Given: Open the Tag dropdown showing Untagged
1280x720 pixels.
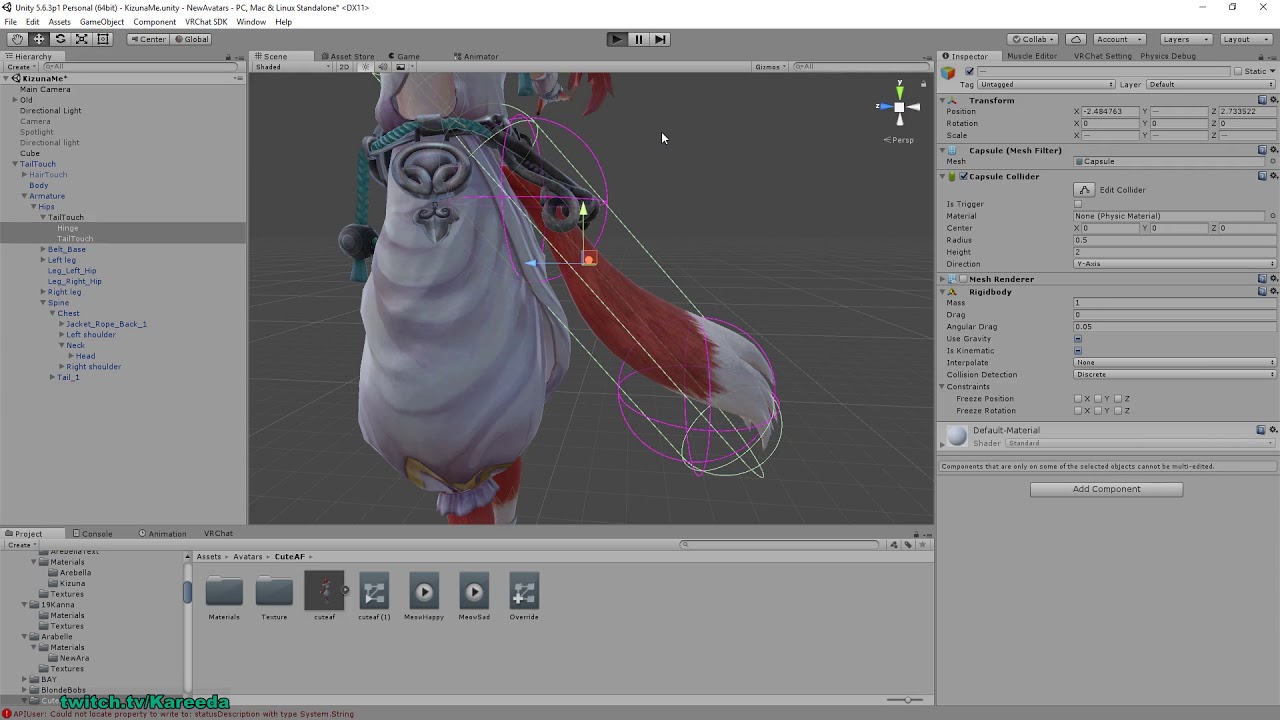Looking at the screenshot, I should coord(1046,85).
